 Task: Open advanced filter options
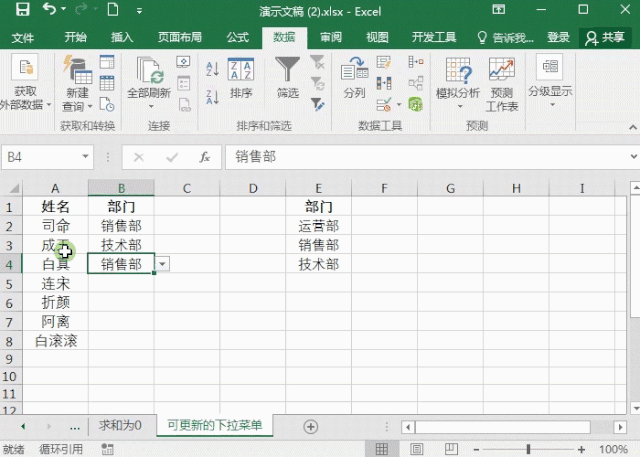[x=317, y=104]
